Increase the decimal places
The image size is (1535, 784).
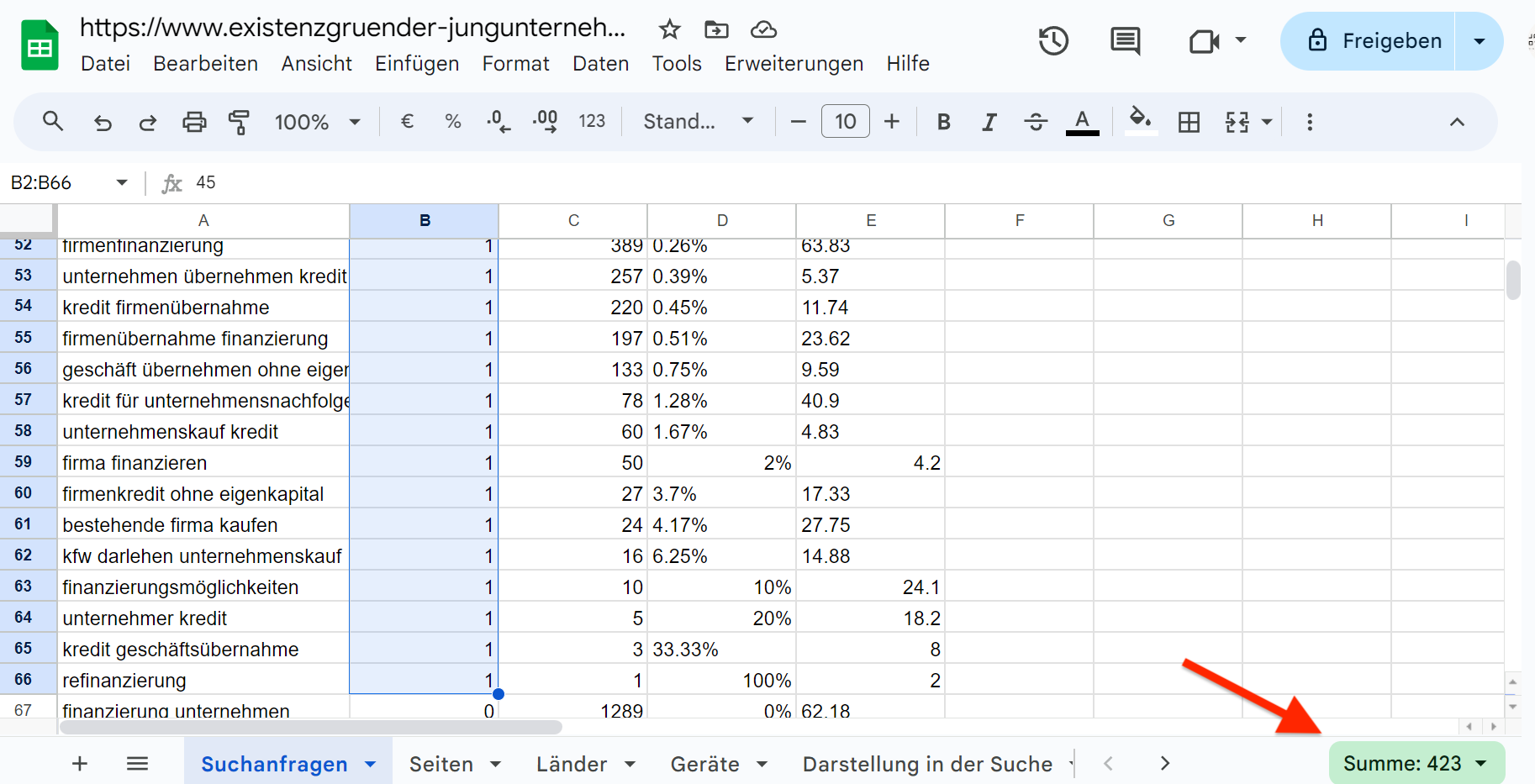click(x=546, y=122)
